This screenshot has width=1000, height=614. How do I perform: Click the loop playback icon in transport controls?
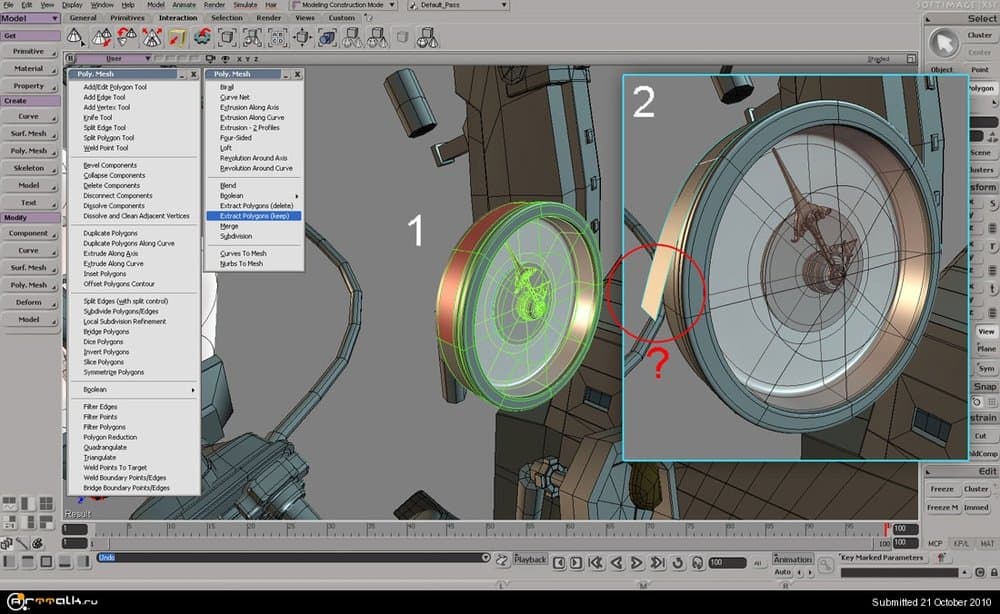pos(677,561)
